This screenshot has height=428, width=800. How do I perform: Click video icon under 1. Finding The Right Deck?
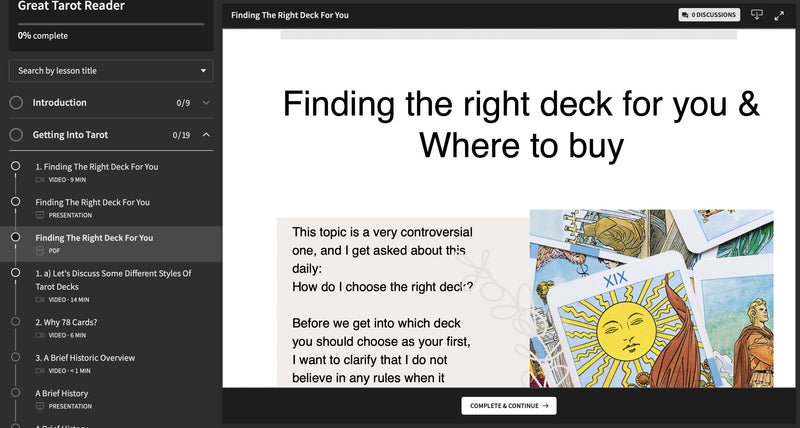(x=40, y=180)
